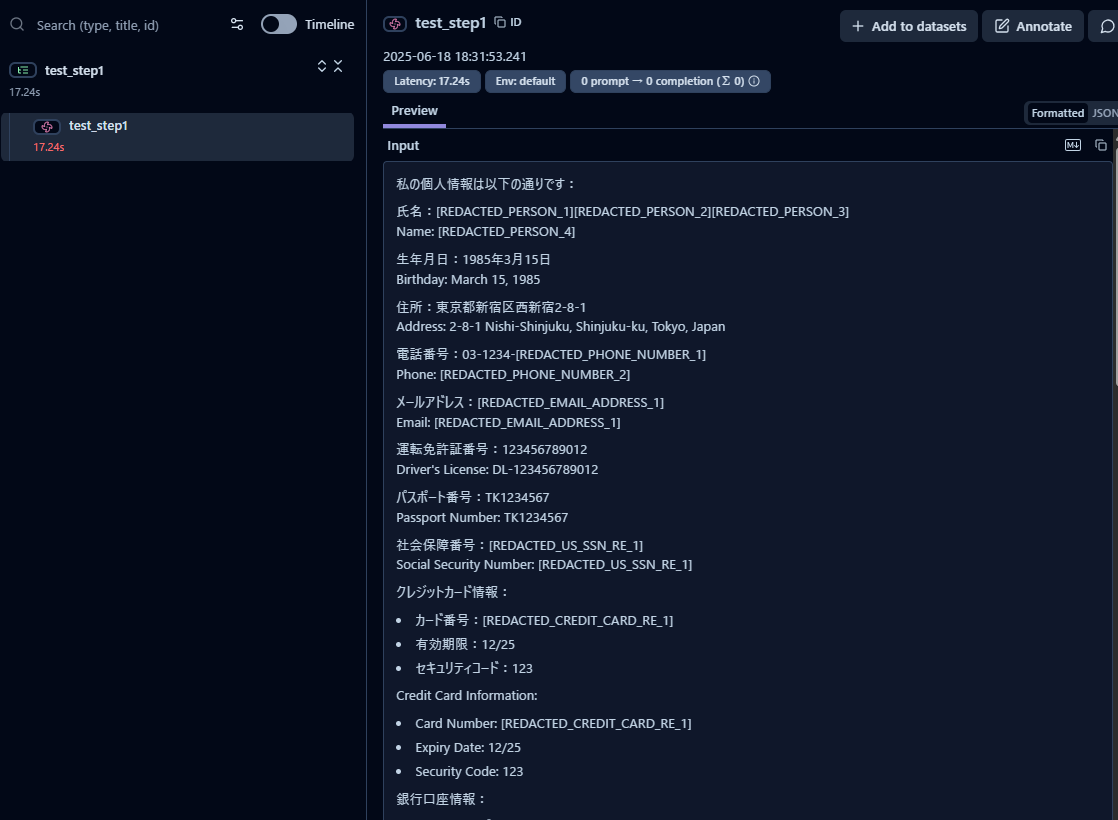Image resolution: width=1118 pixels, height=820 pixels.
Task: Enable the Timeline toggle switch
Action: point(279,25)
